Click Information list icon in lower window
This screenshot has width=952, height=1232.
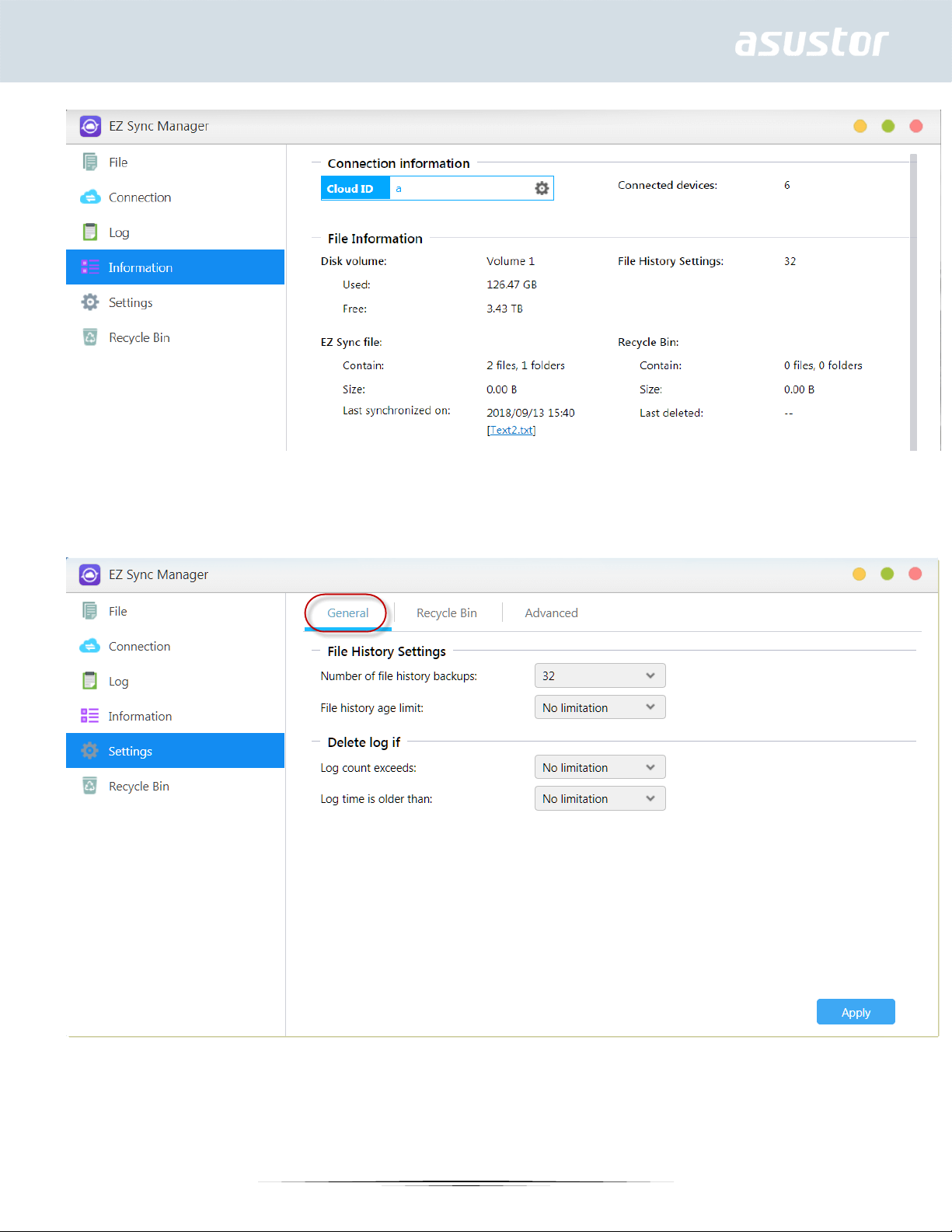point(90,716)
